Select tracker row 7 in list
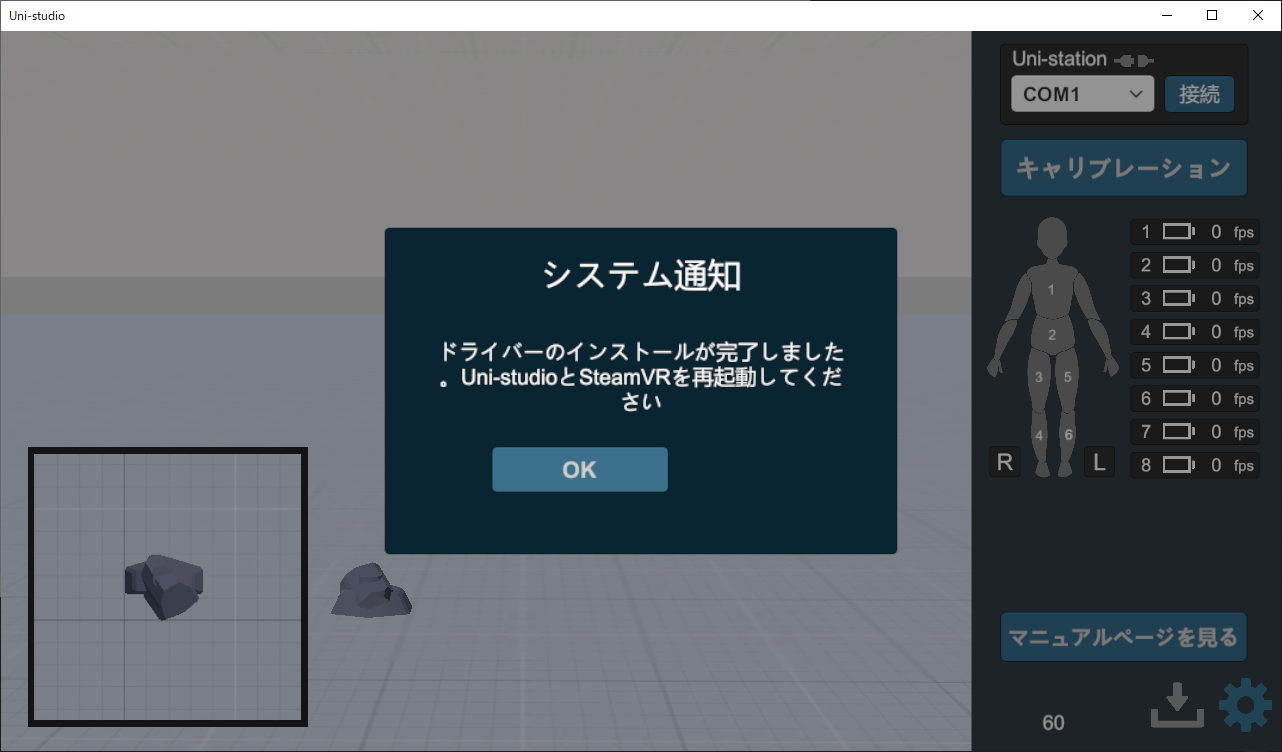This screenshot has width=1282, height=752. coord(1194,432)
